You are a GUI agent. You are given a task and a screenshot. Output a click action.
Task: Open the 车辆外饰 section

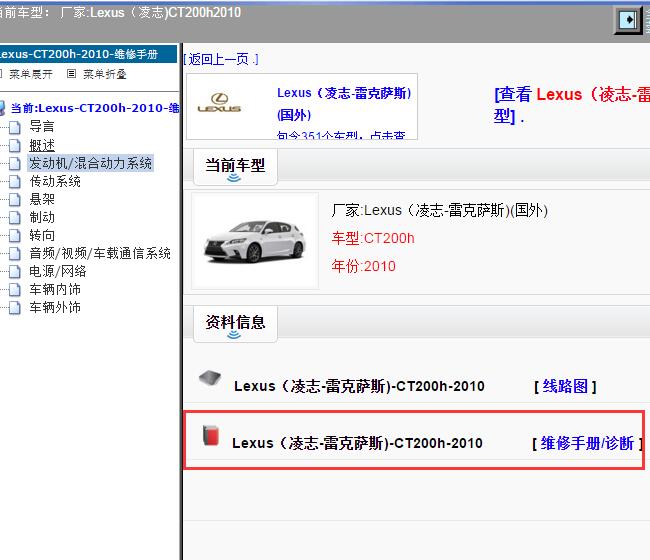click(55, 307)
